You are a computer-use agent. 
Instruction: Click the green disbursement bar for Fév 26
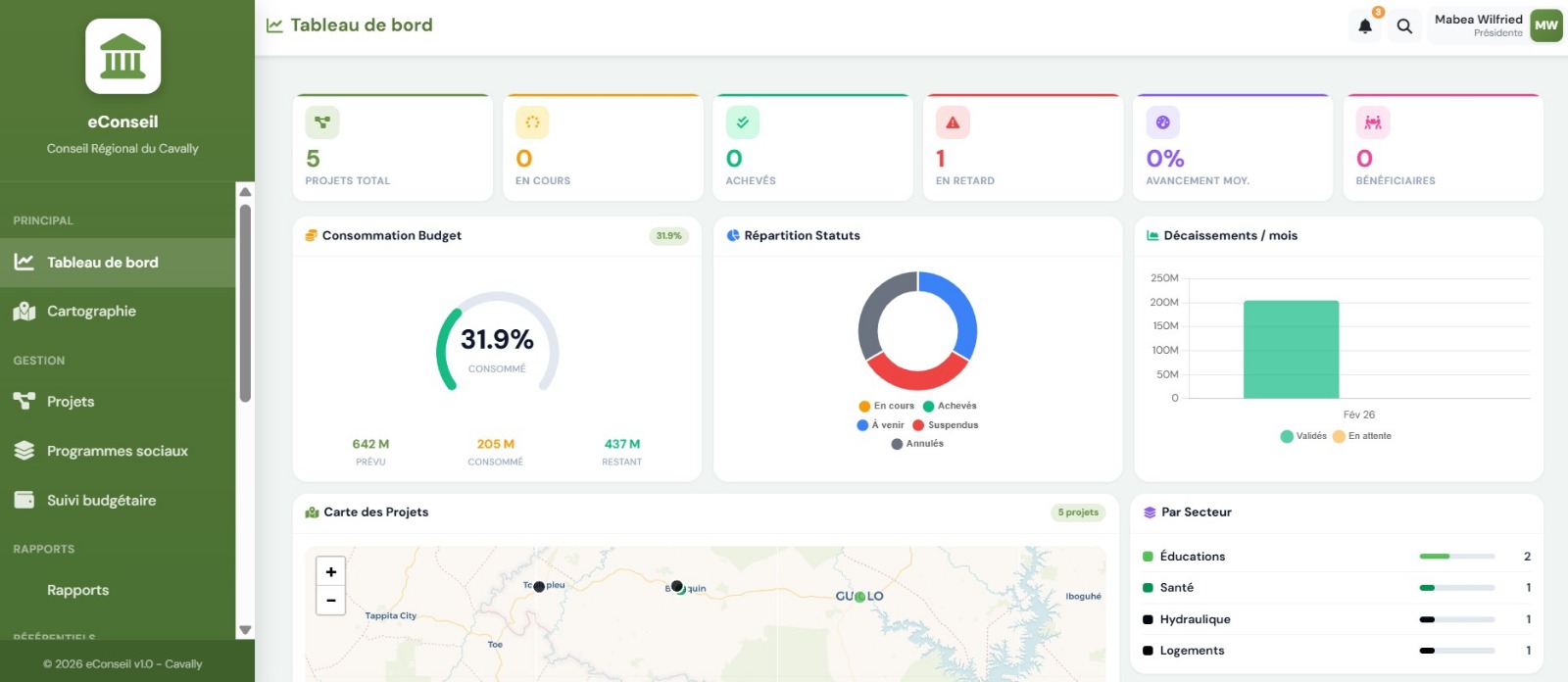[x=1291, y=349]
